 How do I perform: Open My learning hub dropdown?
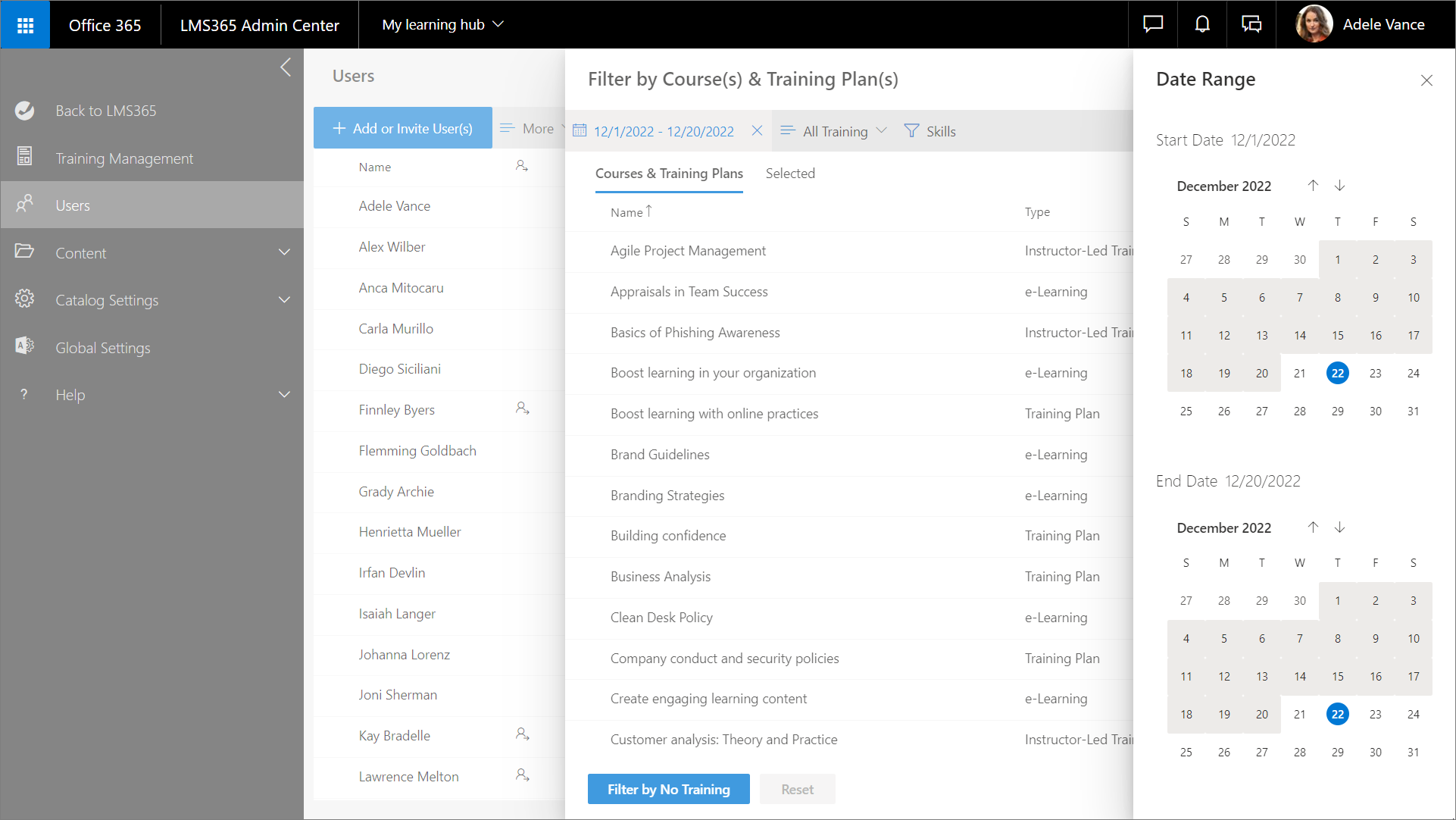[x=442, y=25]
